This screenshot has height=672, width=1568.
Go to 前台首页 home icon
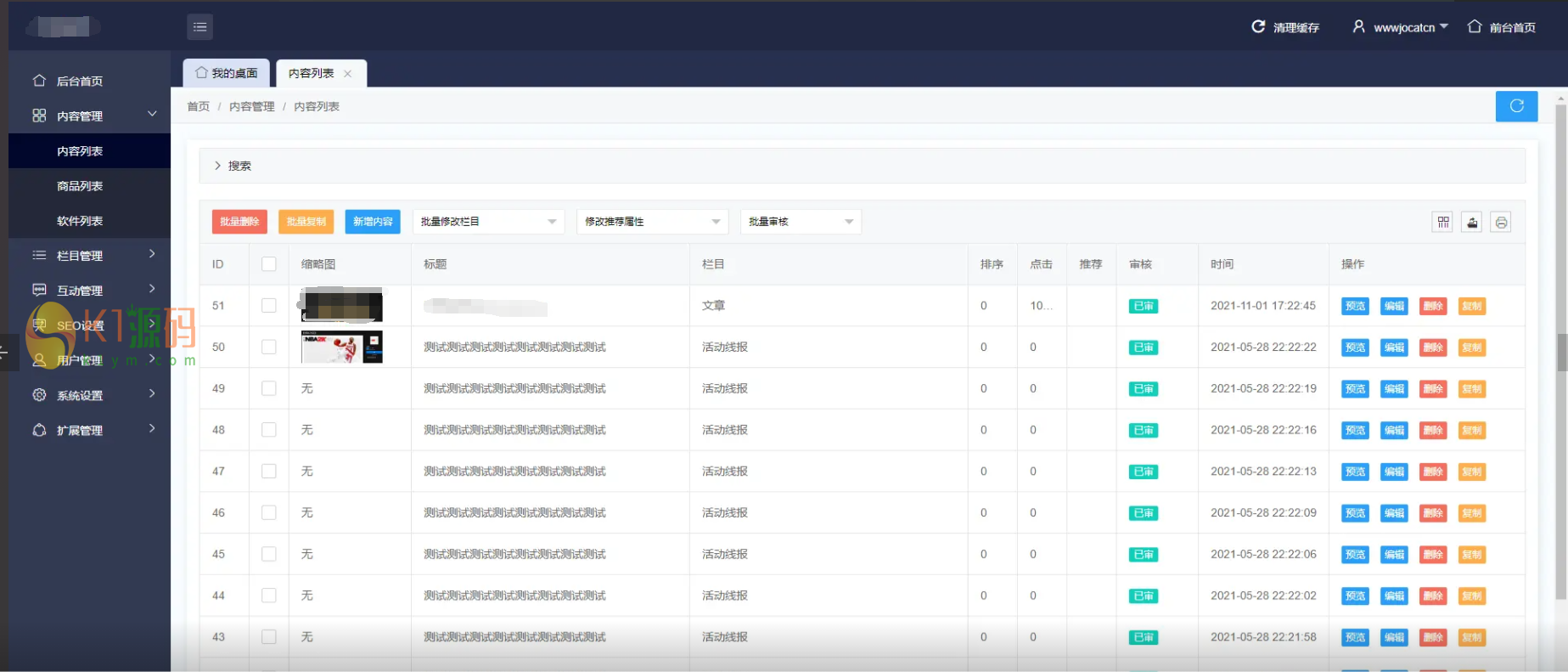coord(1475,27)
